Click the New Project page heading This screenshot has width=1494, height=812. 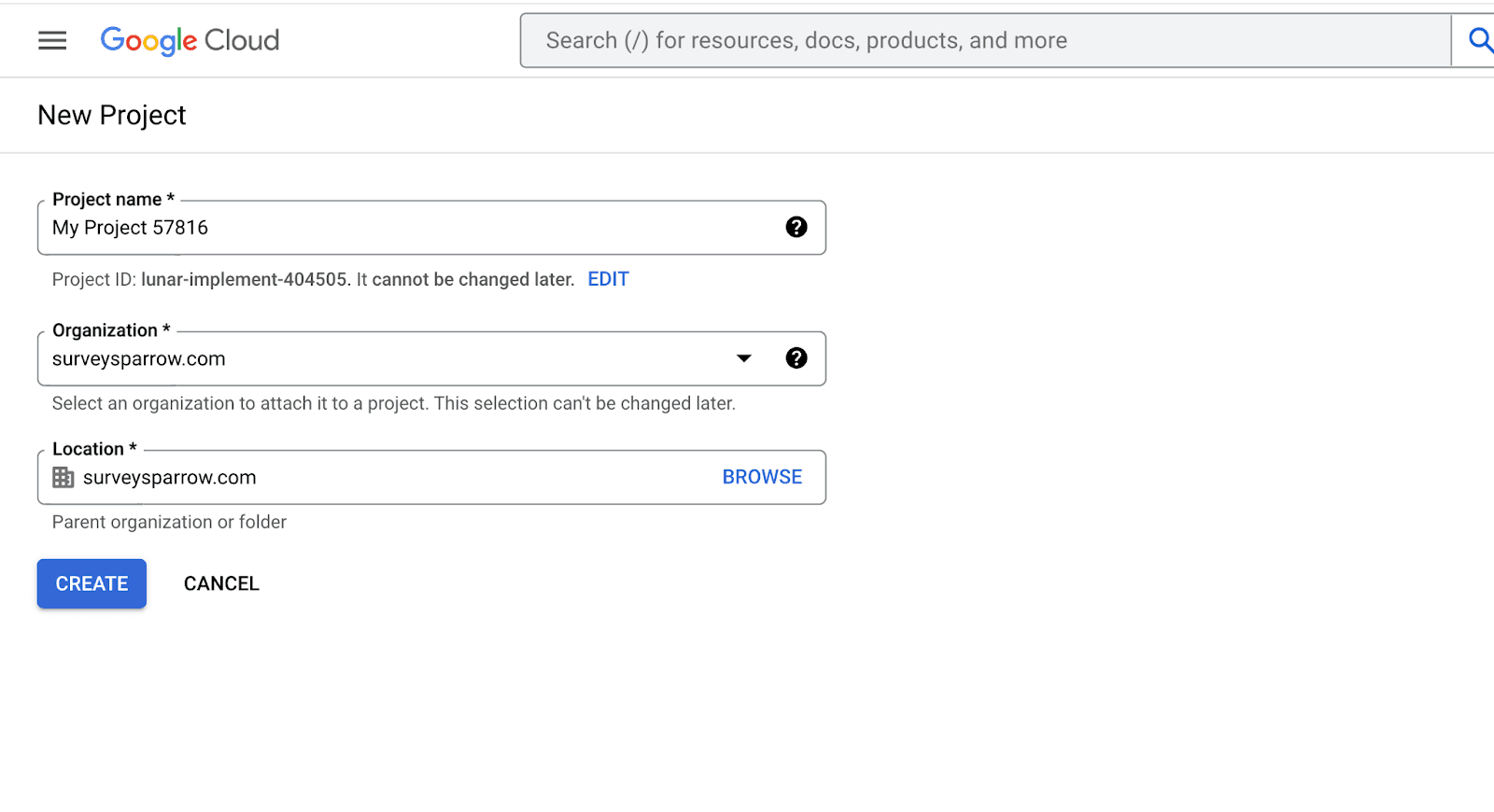point(112,115)
